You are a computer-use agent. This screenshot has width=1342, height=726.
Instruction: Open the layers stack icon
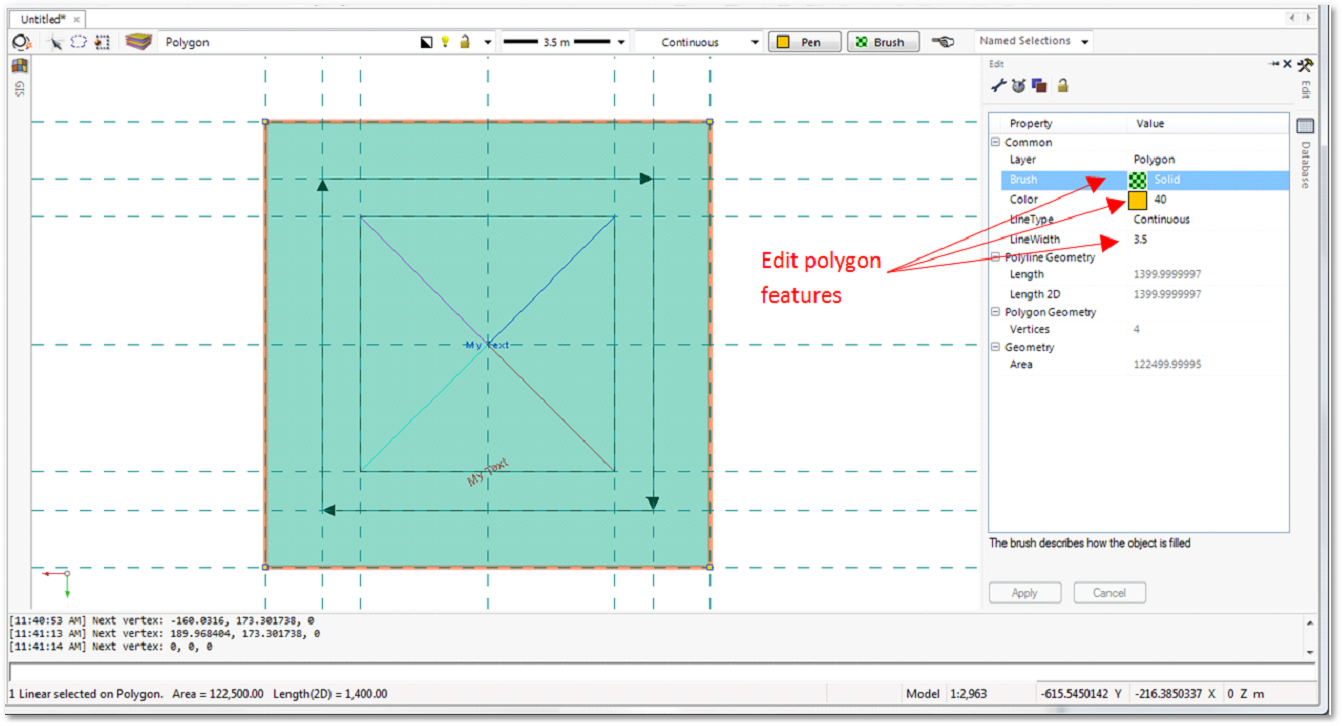(138, 42)
